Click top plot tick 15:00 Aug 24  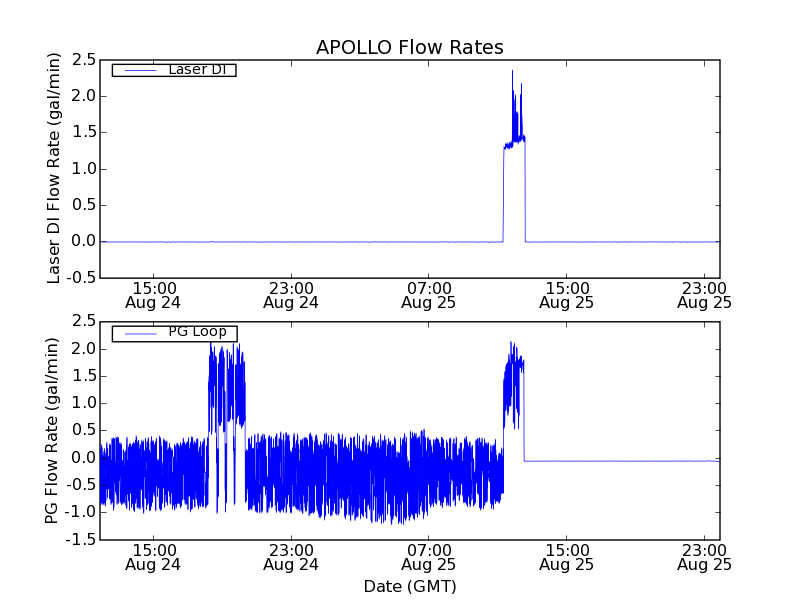[153, 295]
